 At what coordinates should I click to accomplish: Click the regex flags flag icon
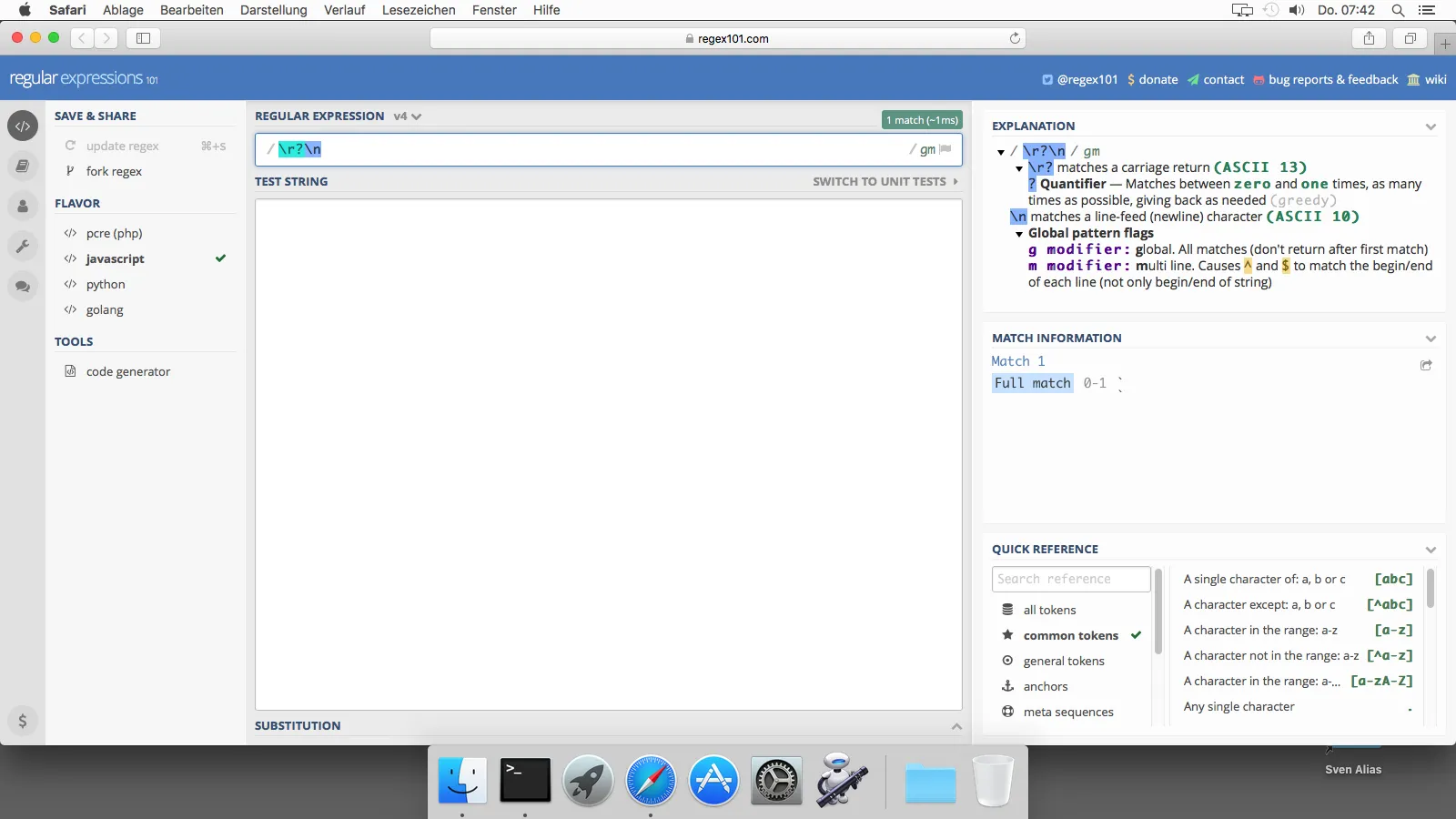point(945,149)
